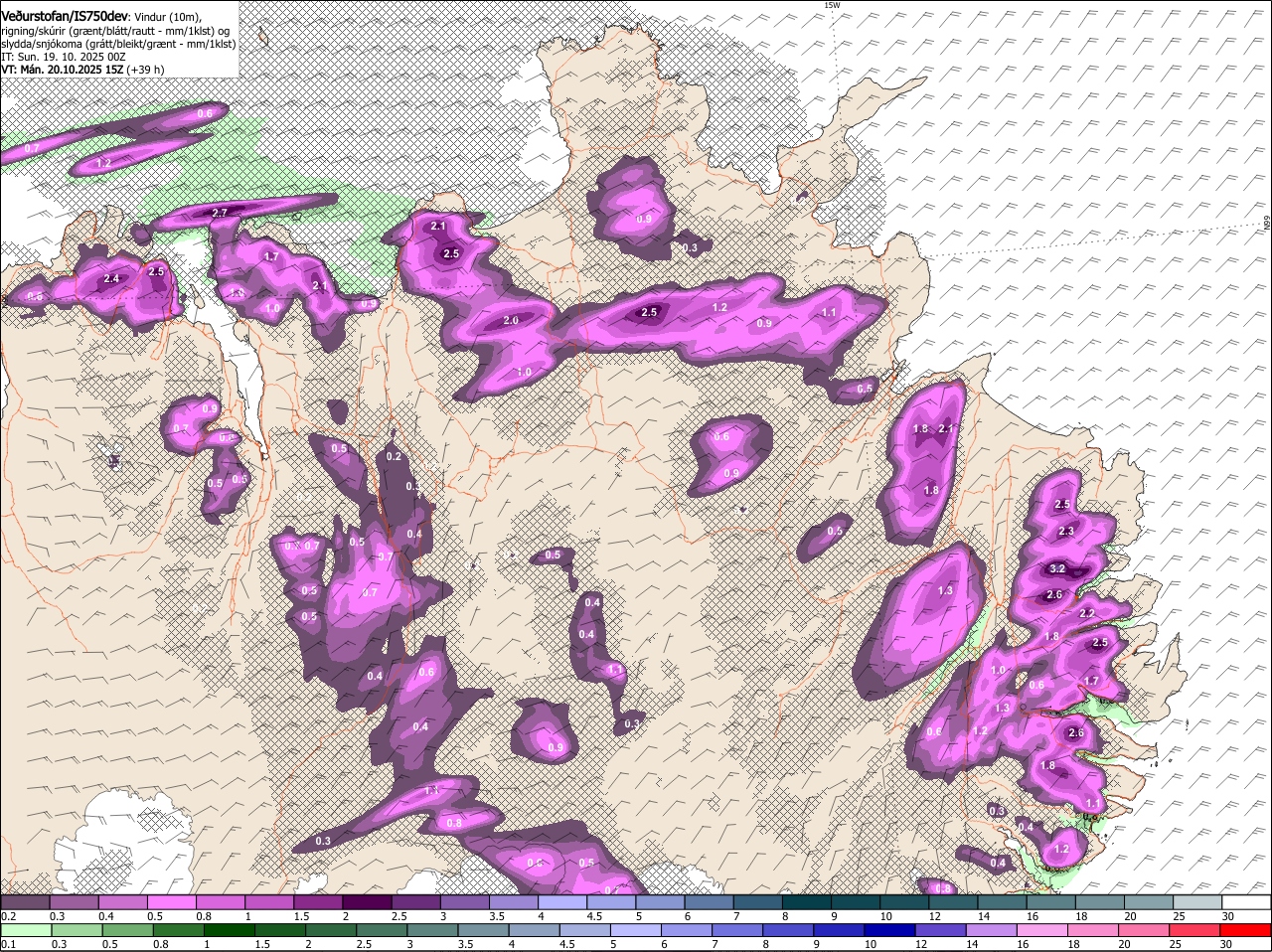Screen dimensions: 1272x952
Task: Click the 2.4 precipitation value on the map
Action: pos(111,279)
